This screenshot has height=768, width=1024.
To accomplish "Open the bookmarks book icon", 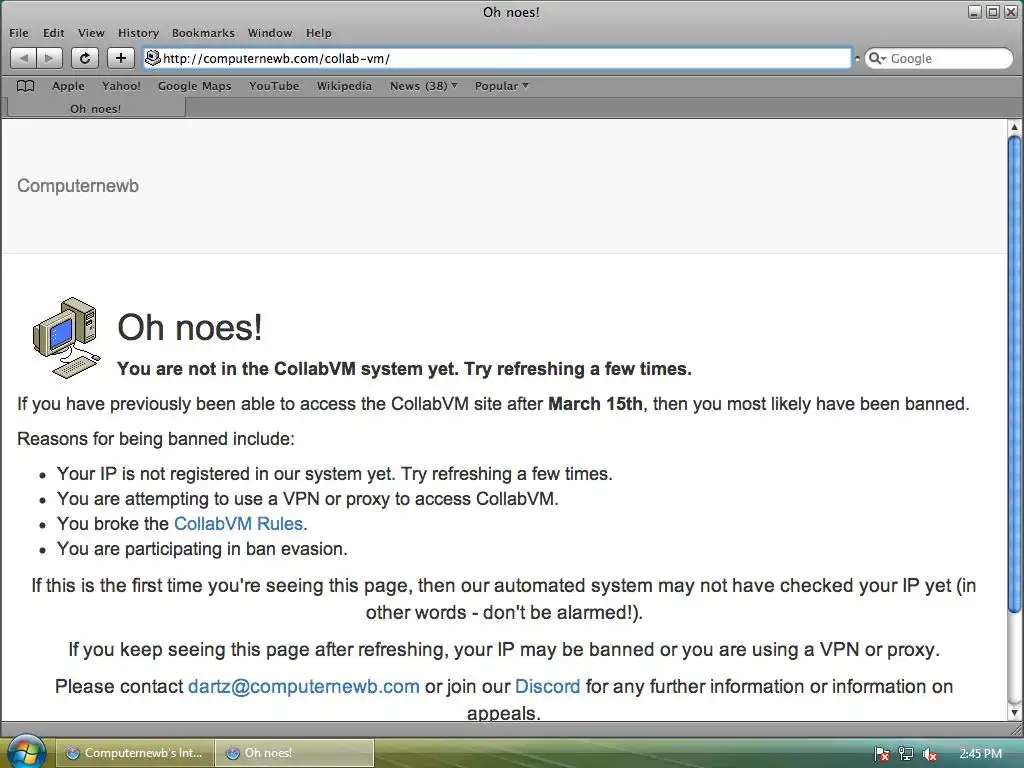I will pos(25,86).
